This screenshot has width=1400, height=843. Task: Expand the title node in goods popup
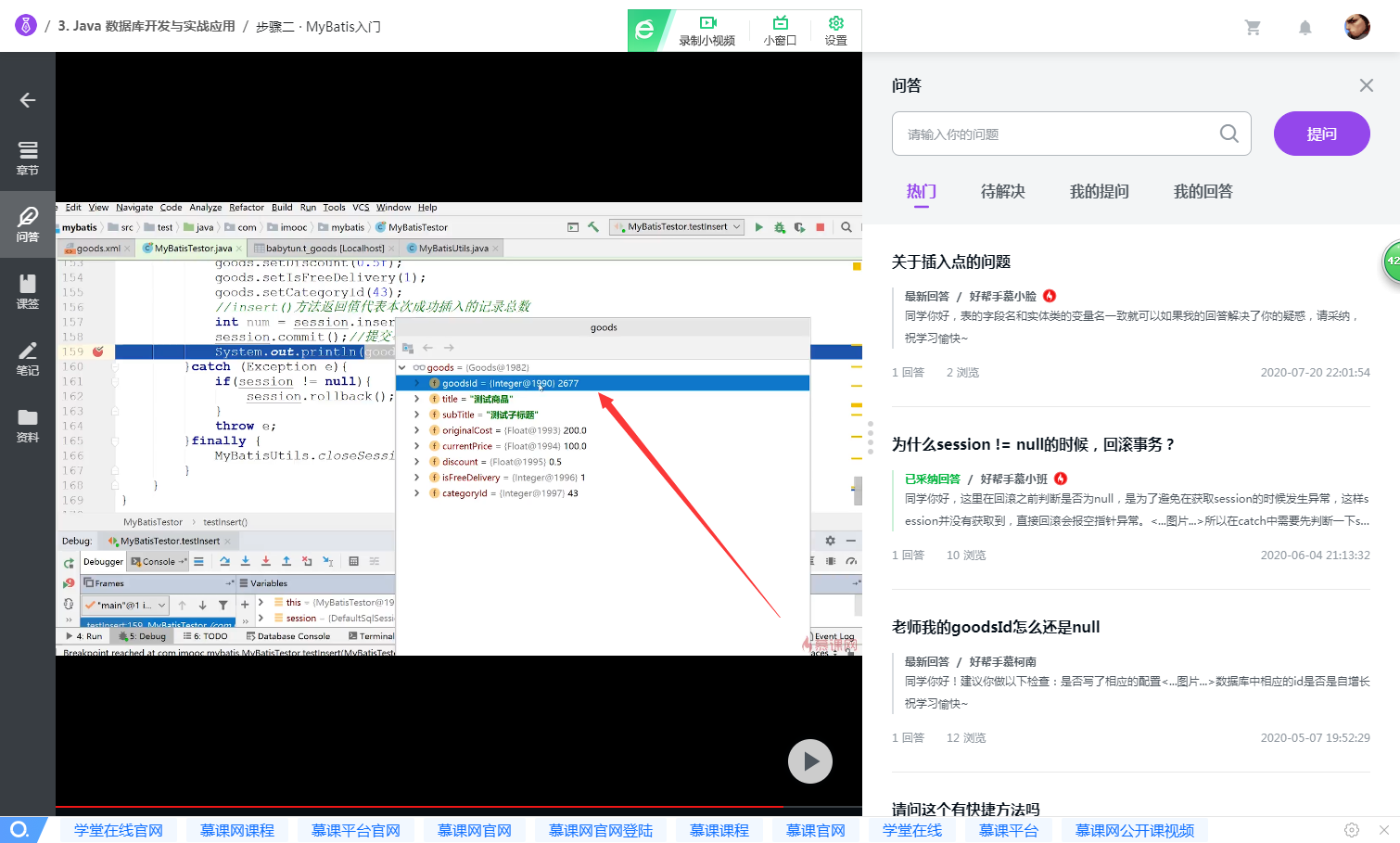point(417,399)
